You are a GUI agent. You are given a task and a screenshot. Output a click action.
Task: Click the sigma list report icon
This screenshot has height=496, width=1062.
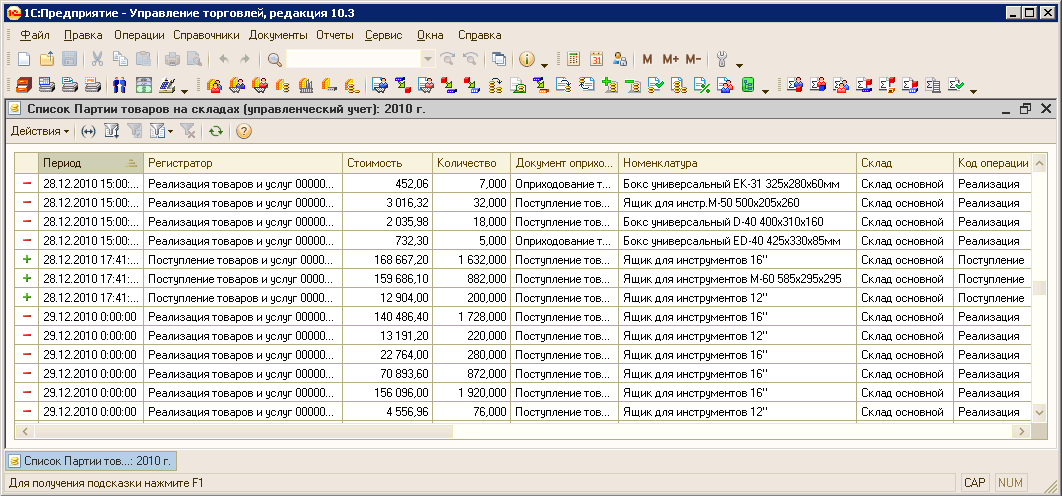(x=933, y=85)
